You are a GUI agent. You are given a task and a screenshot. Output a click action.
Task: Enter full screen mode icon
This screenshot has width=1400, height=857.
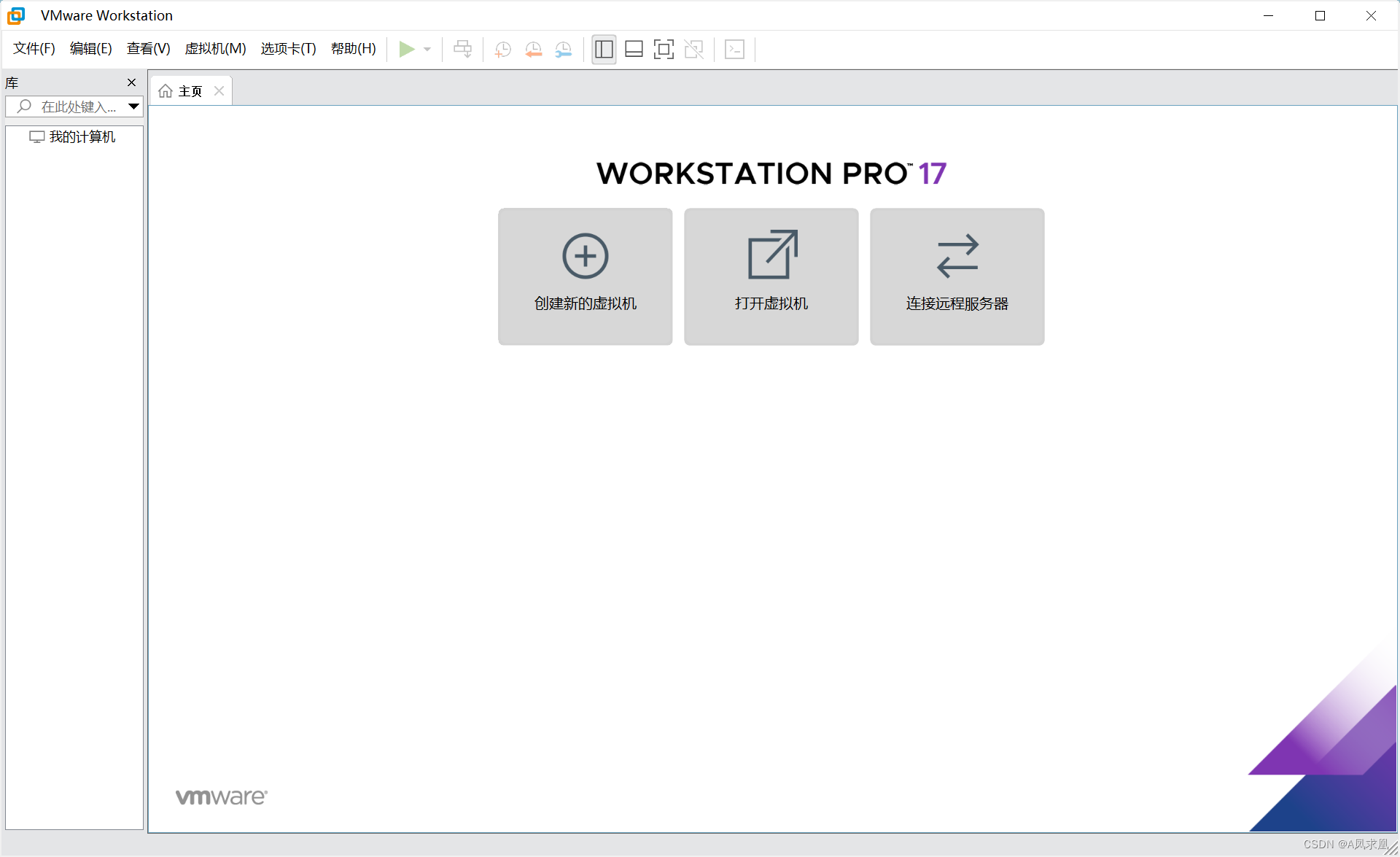point(664,49)
